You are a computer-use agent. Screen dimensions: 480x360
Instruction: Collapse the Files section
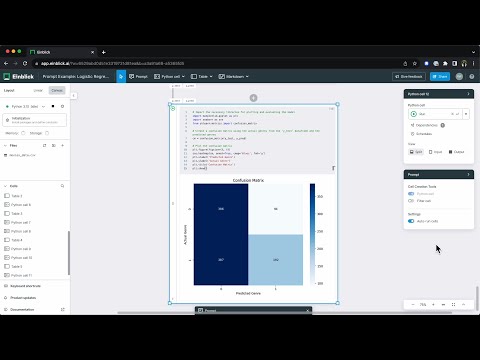tap(5, 145)
